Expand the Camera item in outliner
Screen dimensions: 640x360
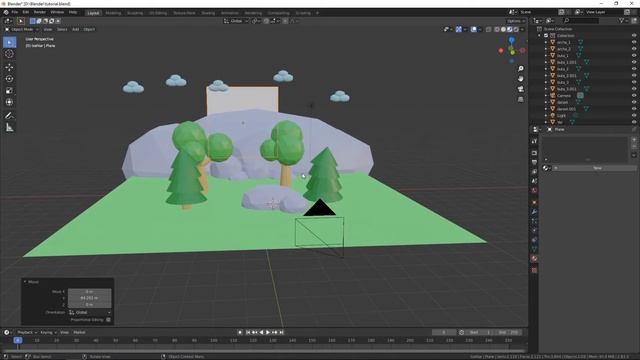tap(546, 96)
